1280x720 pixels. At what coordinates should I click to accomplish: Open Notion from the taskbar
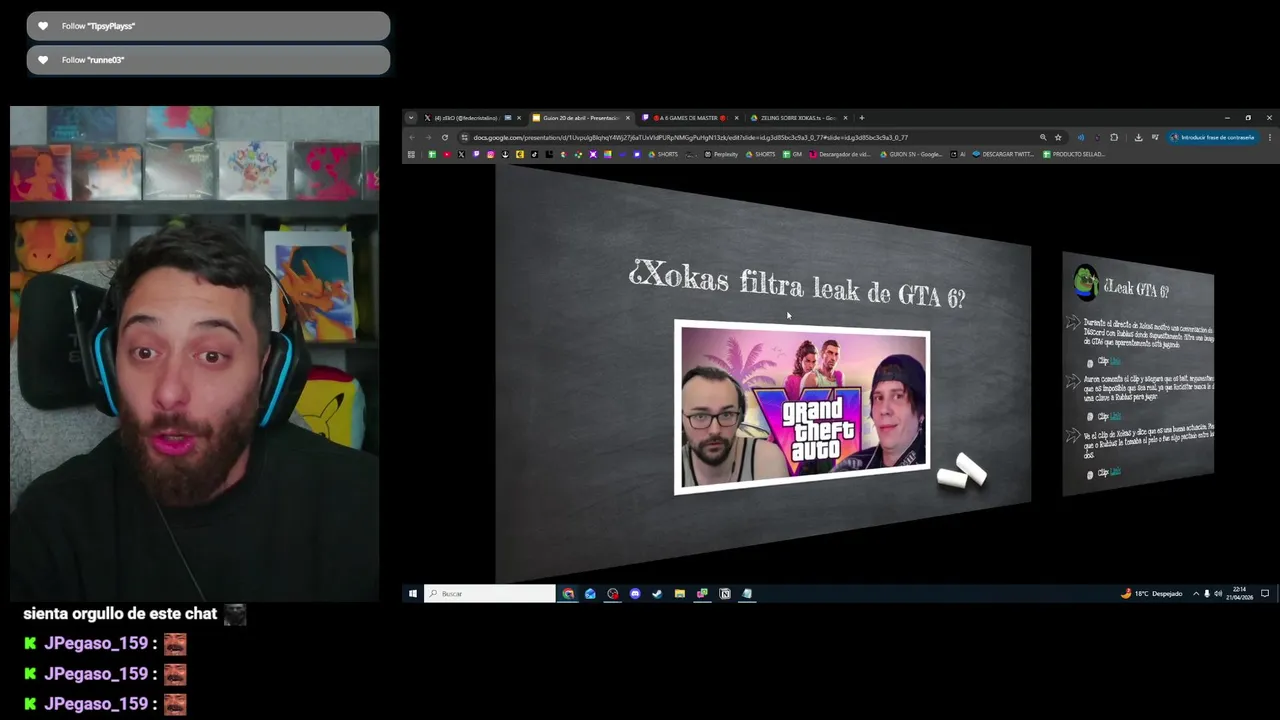[x=725, y=594]
